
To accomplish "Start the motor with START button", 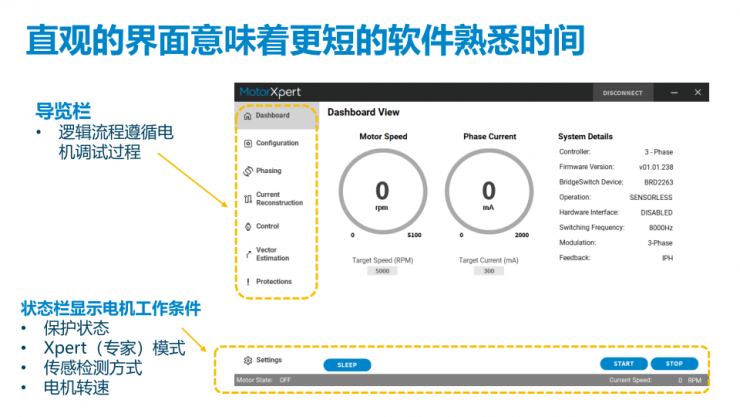I will pos(623,364).
